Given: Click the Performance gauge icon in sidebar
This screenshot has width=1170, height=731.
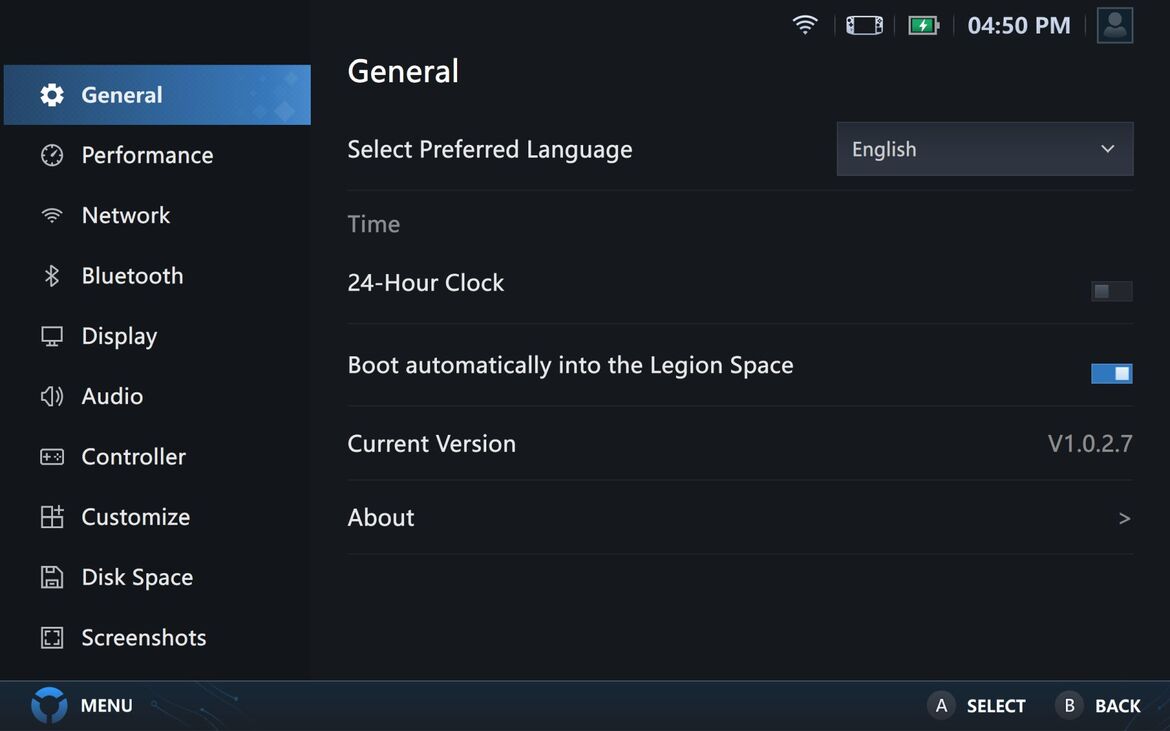Looking at the screenshot, I should coord(52,155).
